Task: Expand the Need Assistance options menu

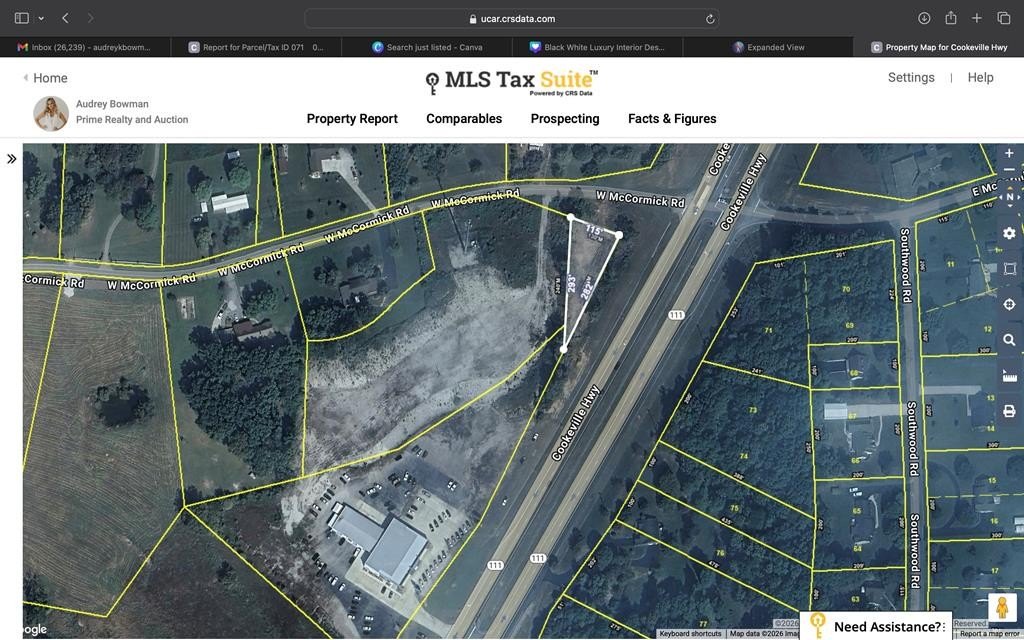Action: click(x=943, y=627)
